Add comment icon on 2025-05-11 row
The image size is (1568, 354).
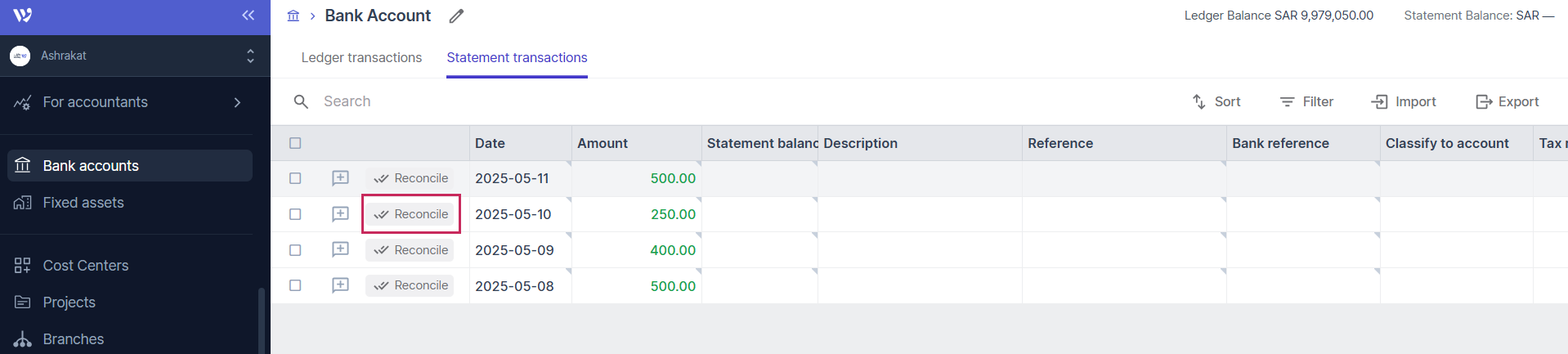tap(340, 178)
